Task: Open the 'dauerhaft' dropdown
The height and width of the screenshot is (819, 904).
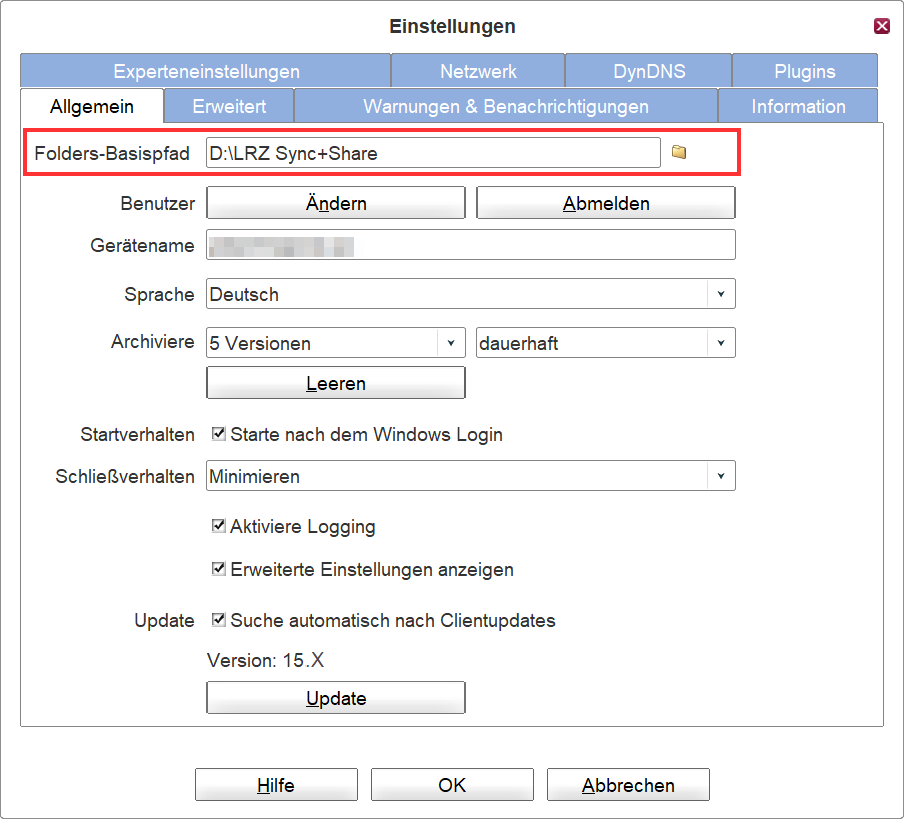Action: click(x=721, y=343)
